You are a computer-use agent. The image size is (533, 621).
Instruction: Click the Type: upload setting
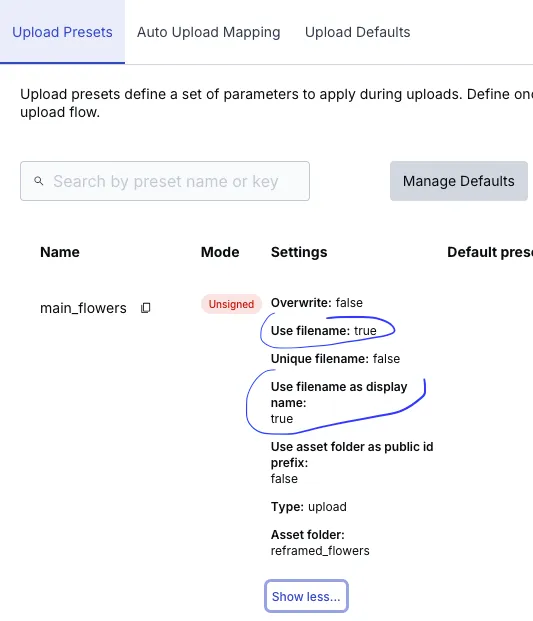308,507
